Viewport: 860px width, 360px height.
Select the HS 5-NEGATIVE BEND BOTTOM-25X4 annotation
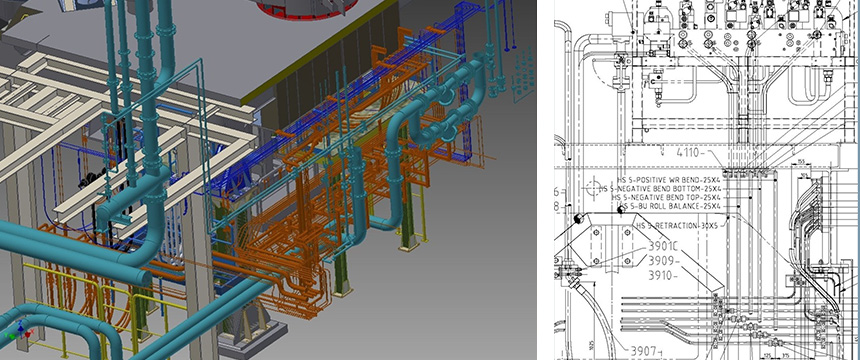click(x=660, y=189)
